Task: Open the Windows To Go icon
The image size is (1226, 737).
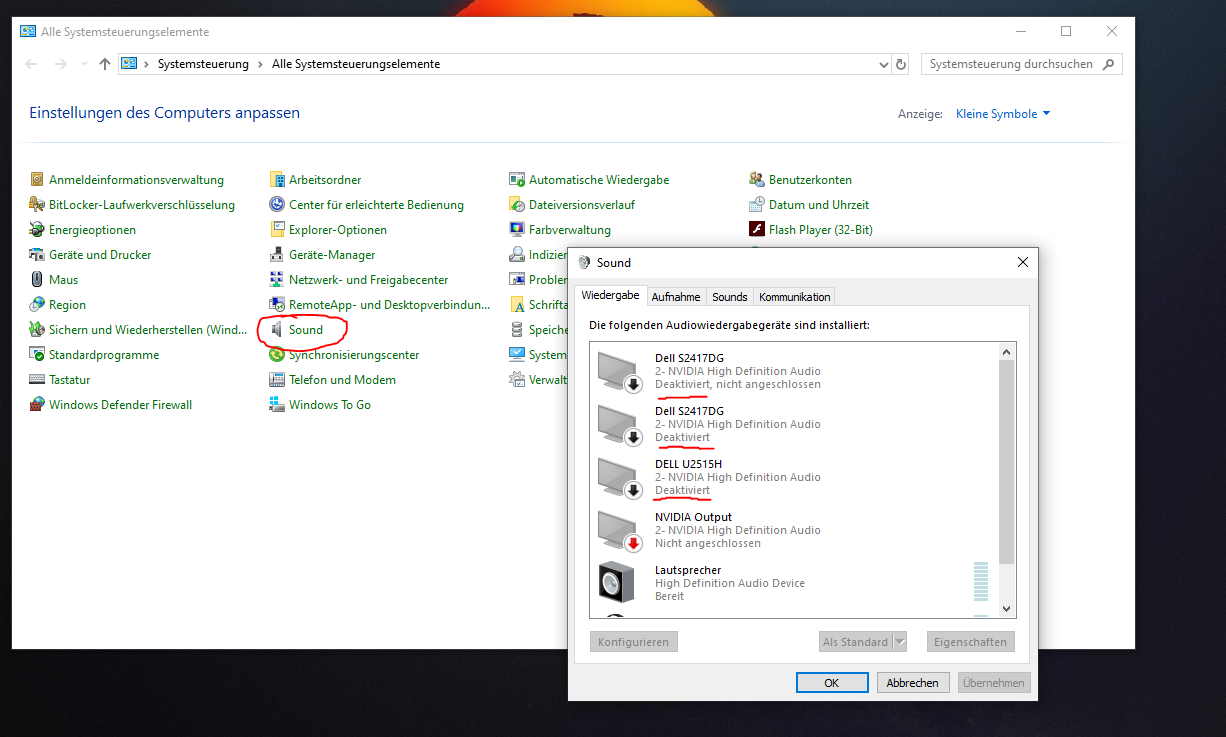Action: (x=278, y=405)
